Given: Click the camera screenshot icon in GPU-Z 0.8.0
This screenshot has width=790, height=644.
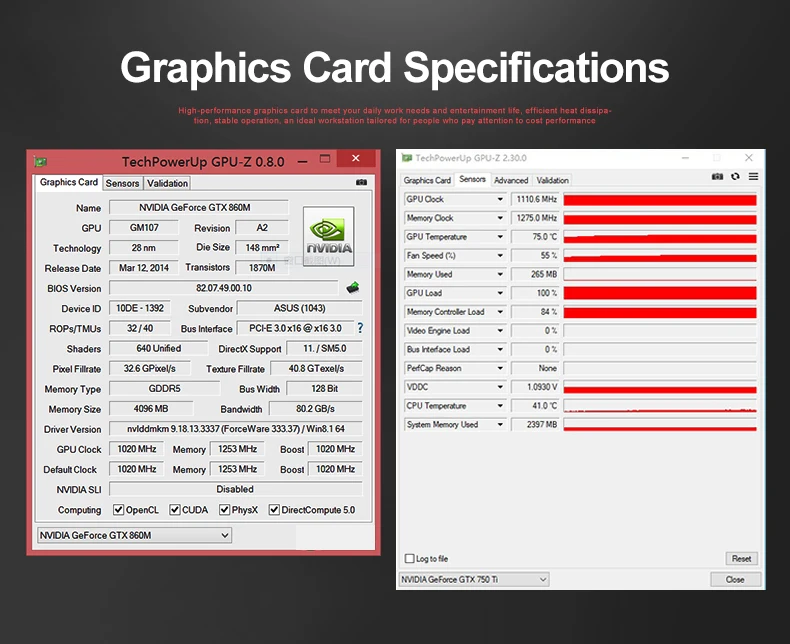Looking at the screenshot, I should pos(361,182).
